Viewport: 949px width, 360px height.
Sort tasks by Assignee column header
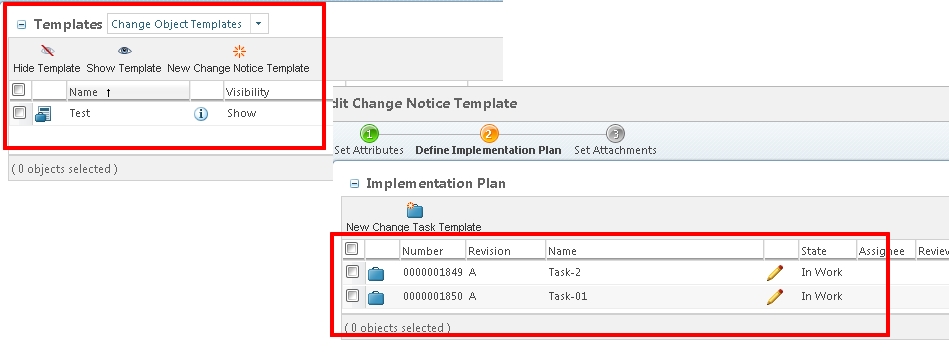pos(881,251)
